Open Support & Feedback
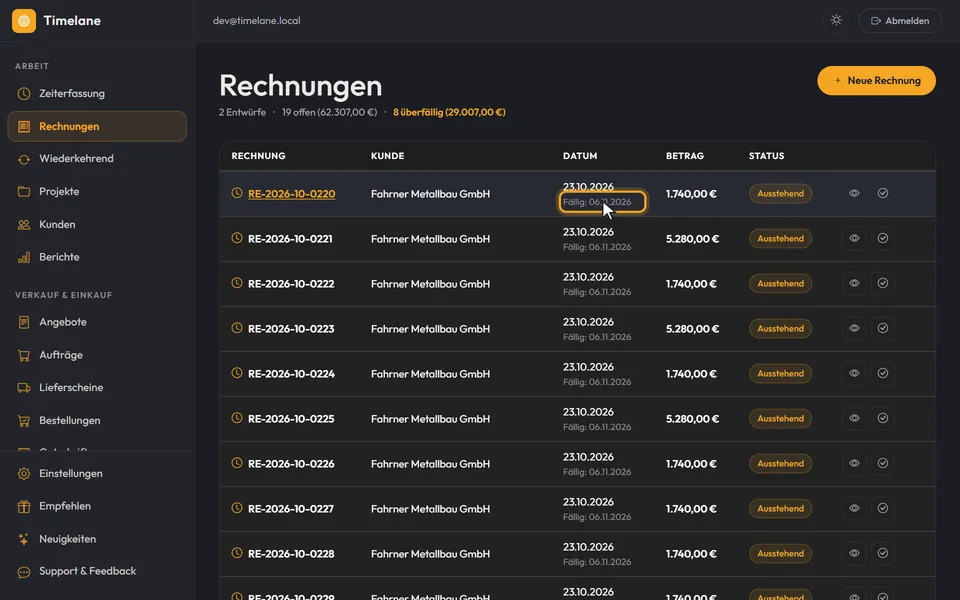 pyautogui.click(x=97, y=571)
